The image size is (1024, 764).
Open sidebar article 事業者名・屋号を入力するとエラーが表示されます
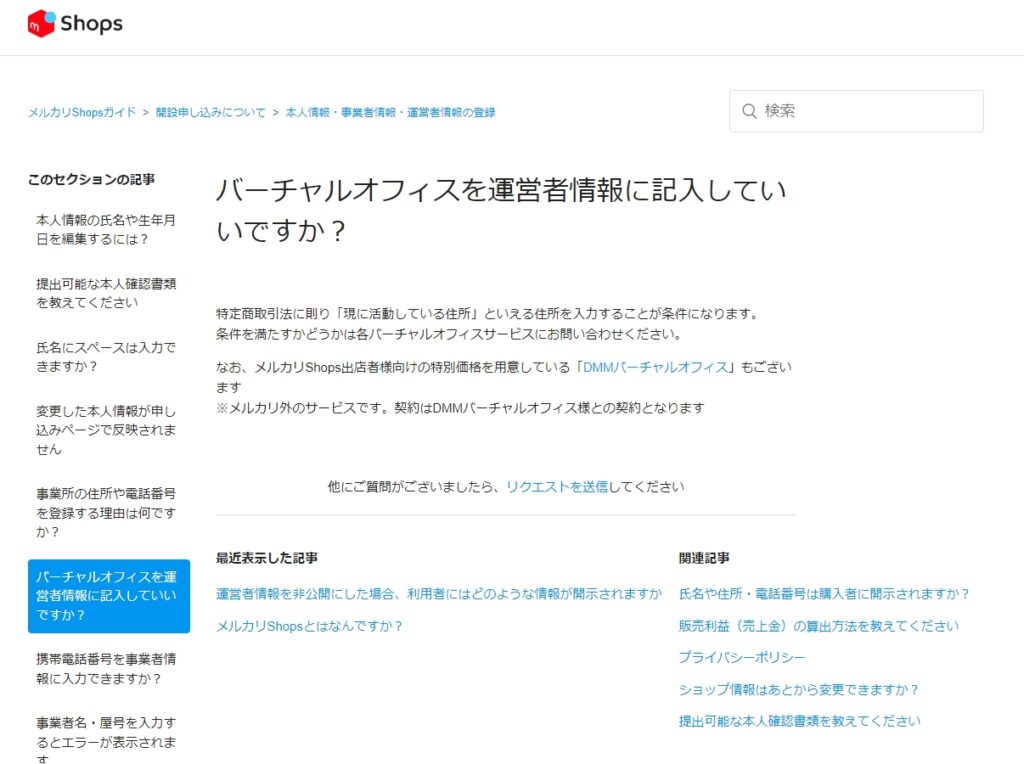106,741
